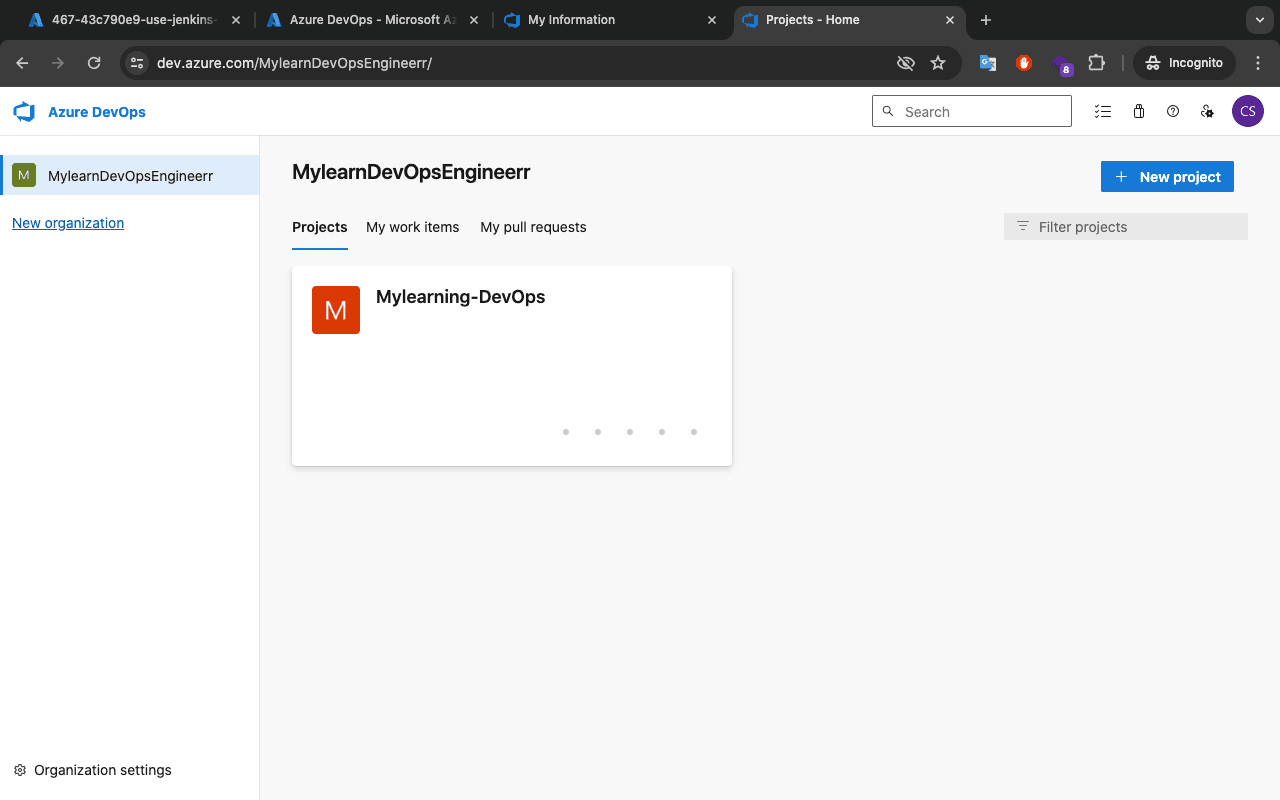Screen dimensions: 1280x800
Task: Click the browser Forward arrow
Action: 58,63
